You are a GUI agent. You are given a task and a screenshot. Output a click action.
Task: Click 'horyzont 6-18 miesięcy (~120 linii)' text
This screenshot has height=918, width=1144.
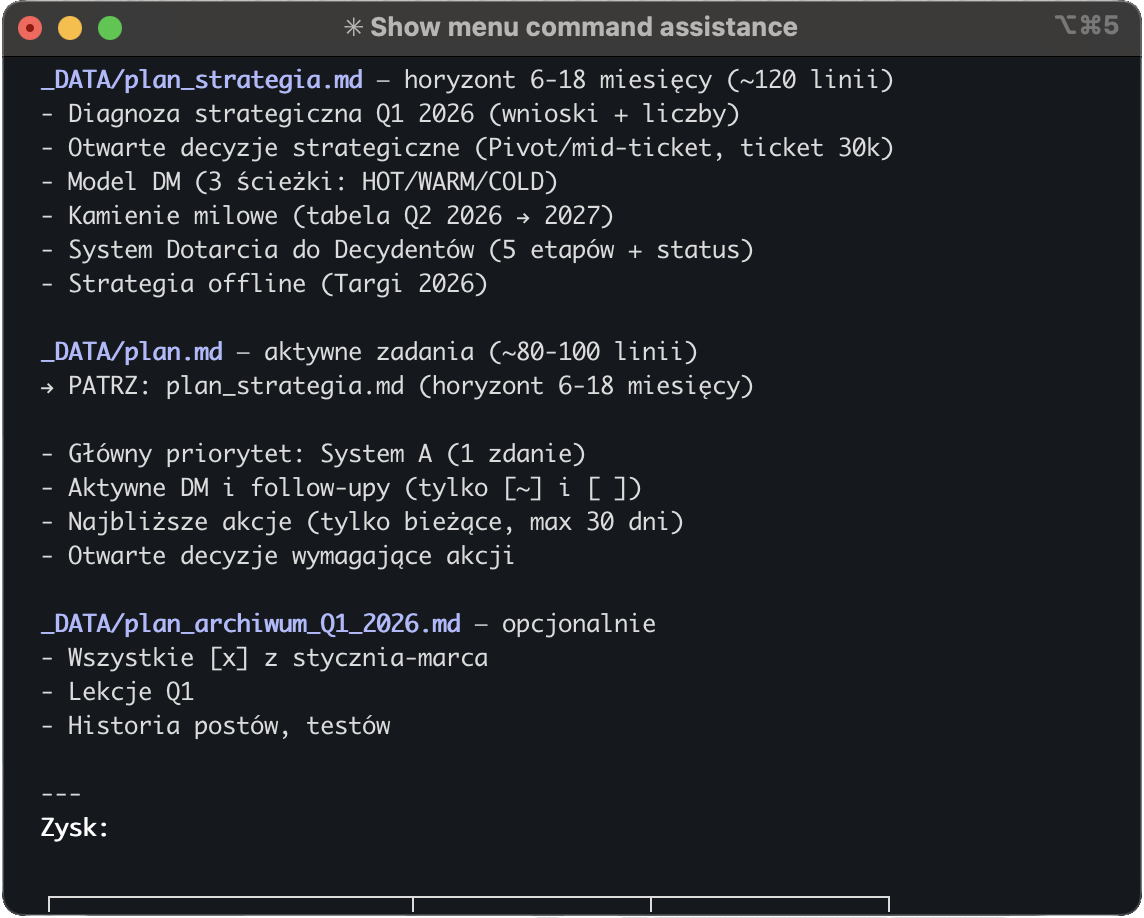[x=649, y=80]
